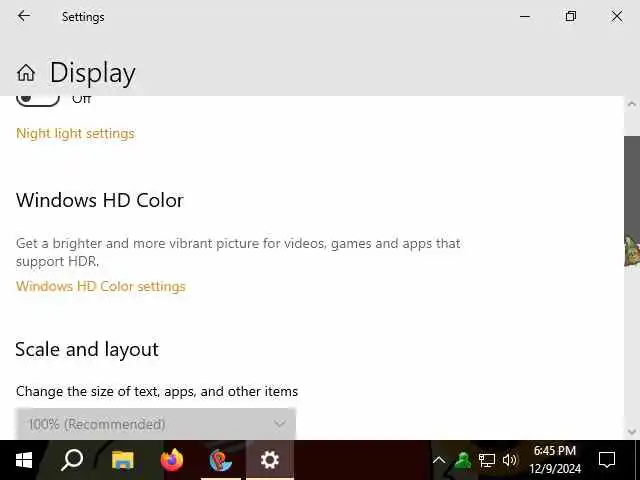Restore down the Settings window
Screen dimensions: 640x480
click(571, 16)
